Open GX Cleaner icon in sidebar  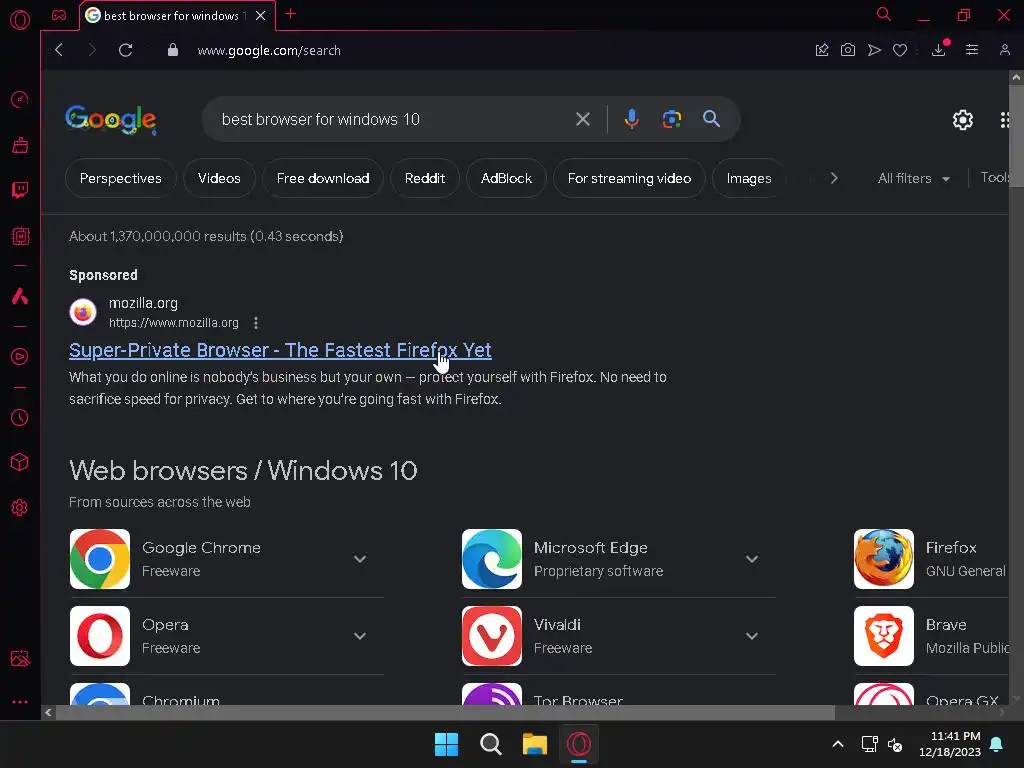click(x=20, y=145)
